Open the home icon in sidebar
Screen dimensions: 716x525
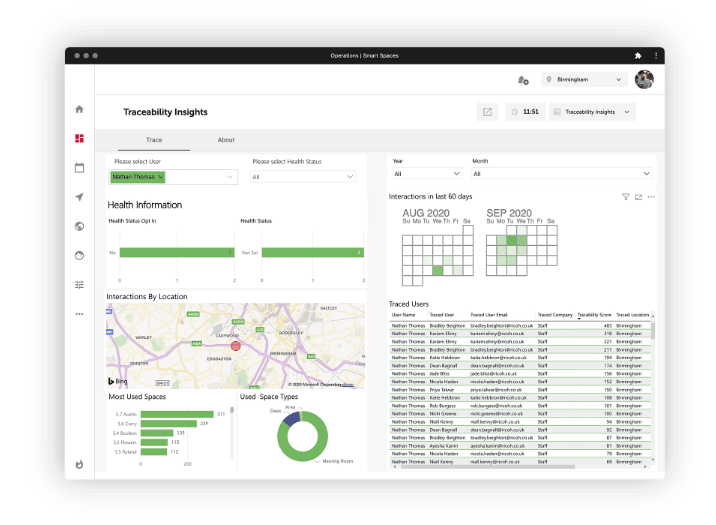pos(79,109)
